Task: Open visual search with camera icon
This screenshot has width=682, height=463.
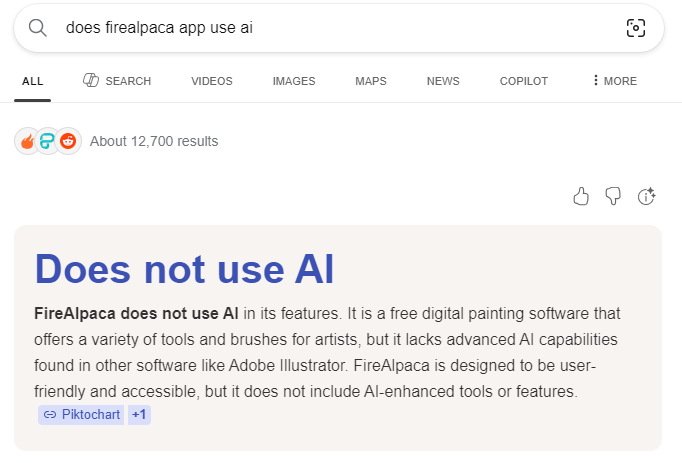Action: pos(636,28)
